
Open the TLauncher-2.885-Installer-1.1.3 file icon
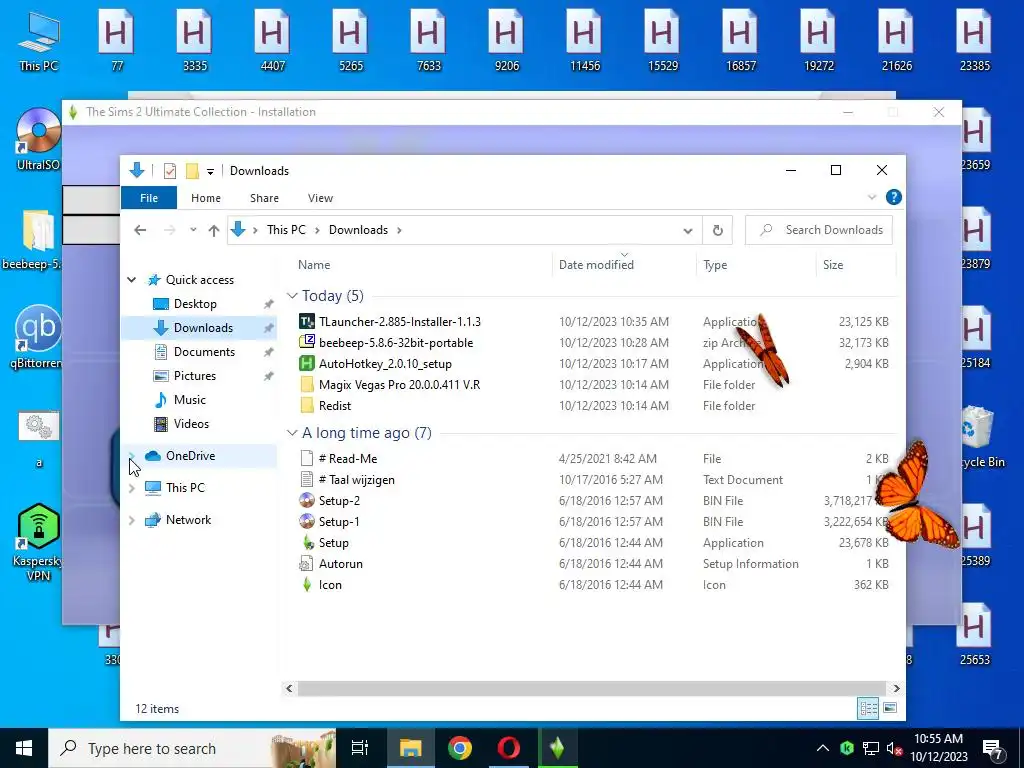click(x=307, y=321)
